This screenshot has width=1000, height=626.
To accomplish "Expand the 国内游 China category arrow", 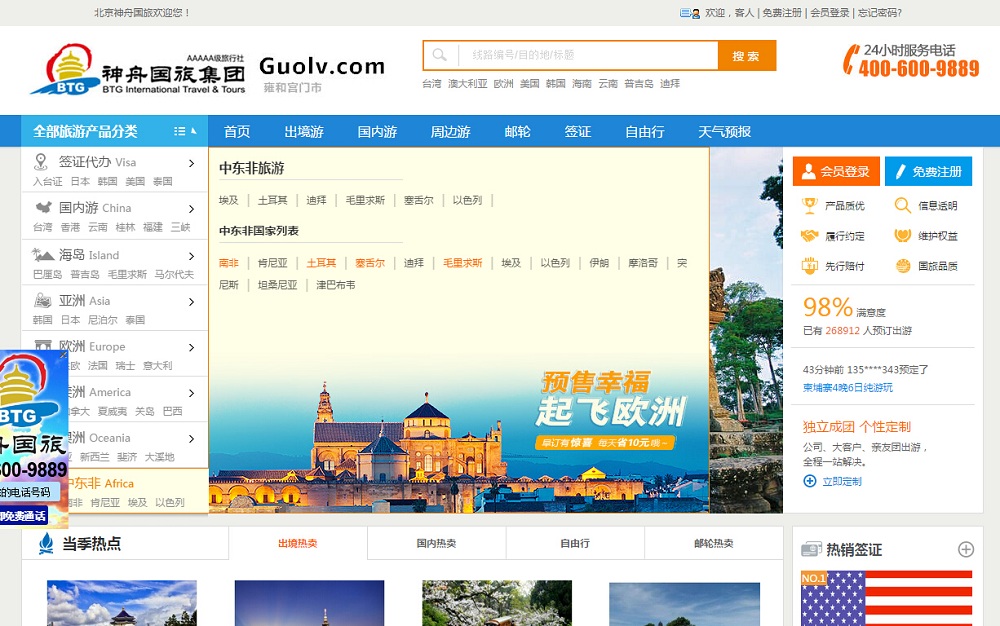I will point(191,209).
